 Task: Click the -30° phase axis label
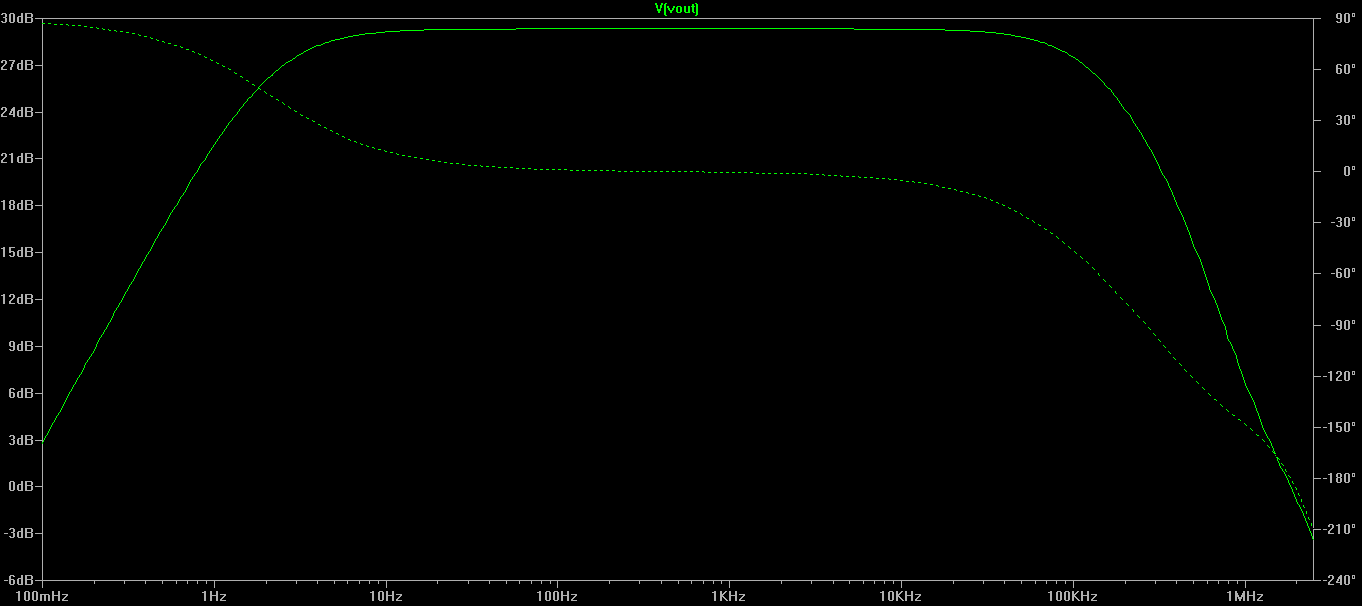(x=1343, y=223)
